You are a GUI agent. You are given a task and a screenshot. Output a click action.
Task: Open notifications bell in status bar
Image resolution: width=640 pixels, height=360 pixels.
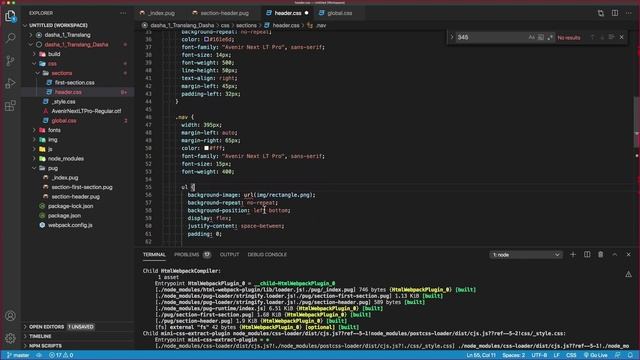631,355
